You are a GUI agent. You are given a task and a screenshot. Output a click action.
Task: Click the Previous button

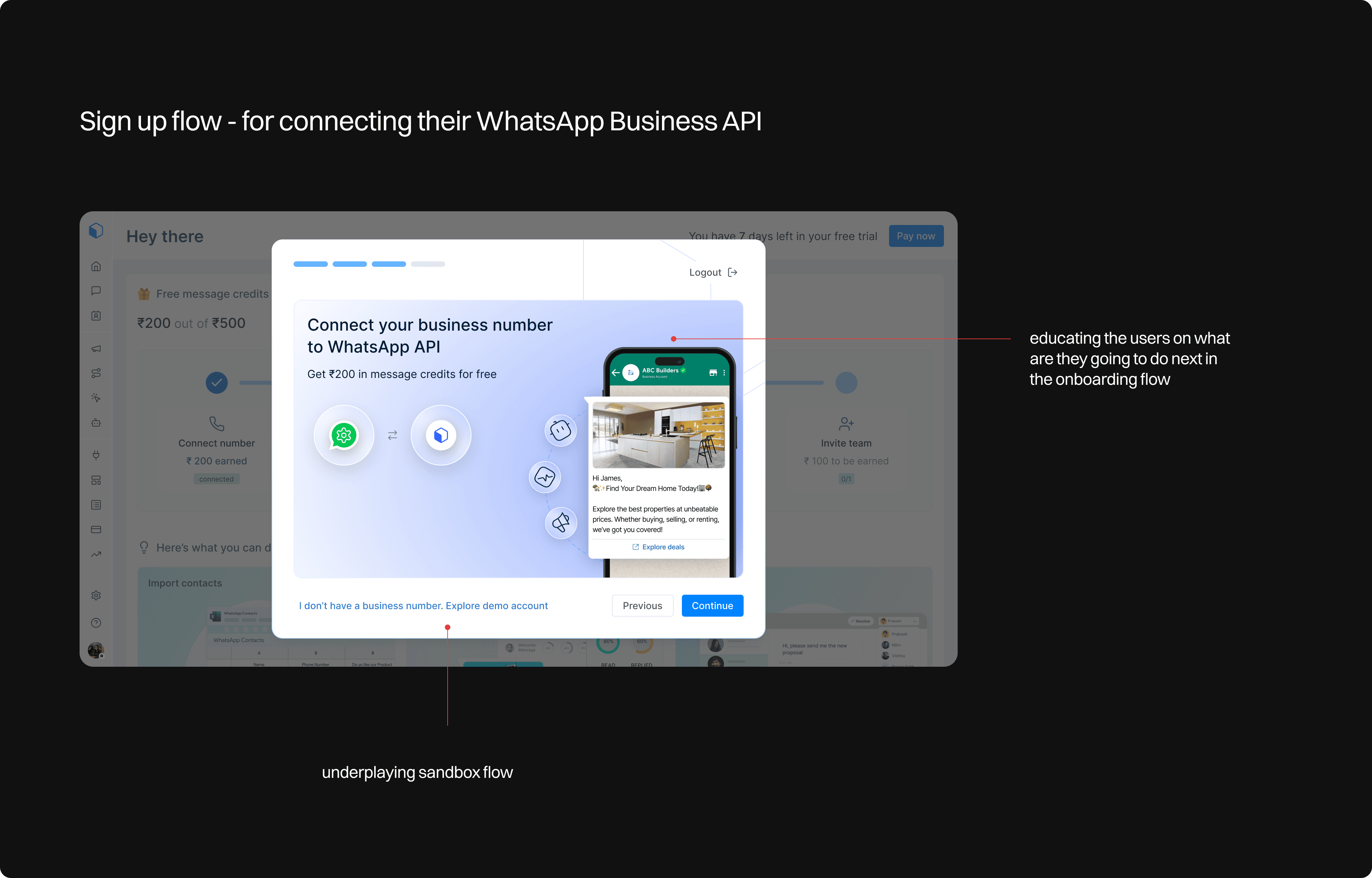coord(642,605)
